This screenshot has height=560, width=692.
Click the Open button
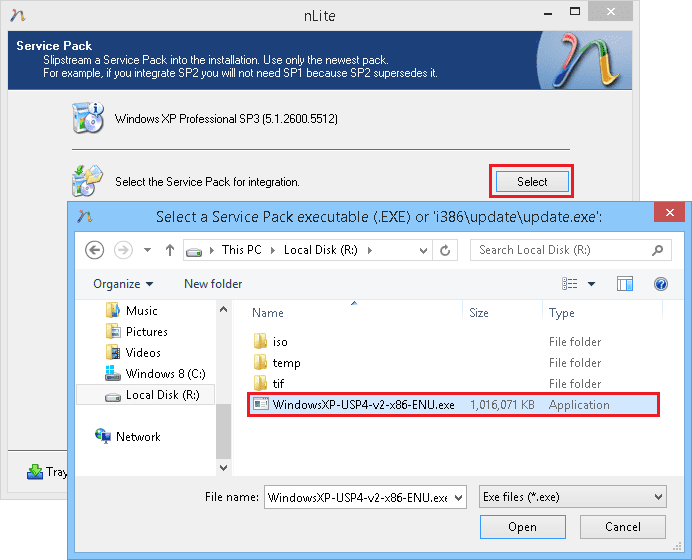(522, 527)
